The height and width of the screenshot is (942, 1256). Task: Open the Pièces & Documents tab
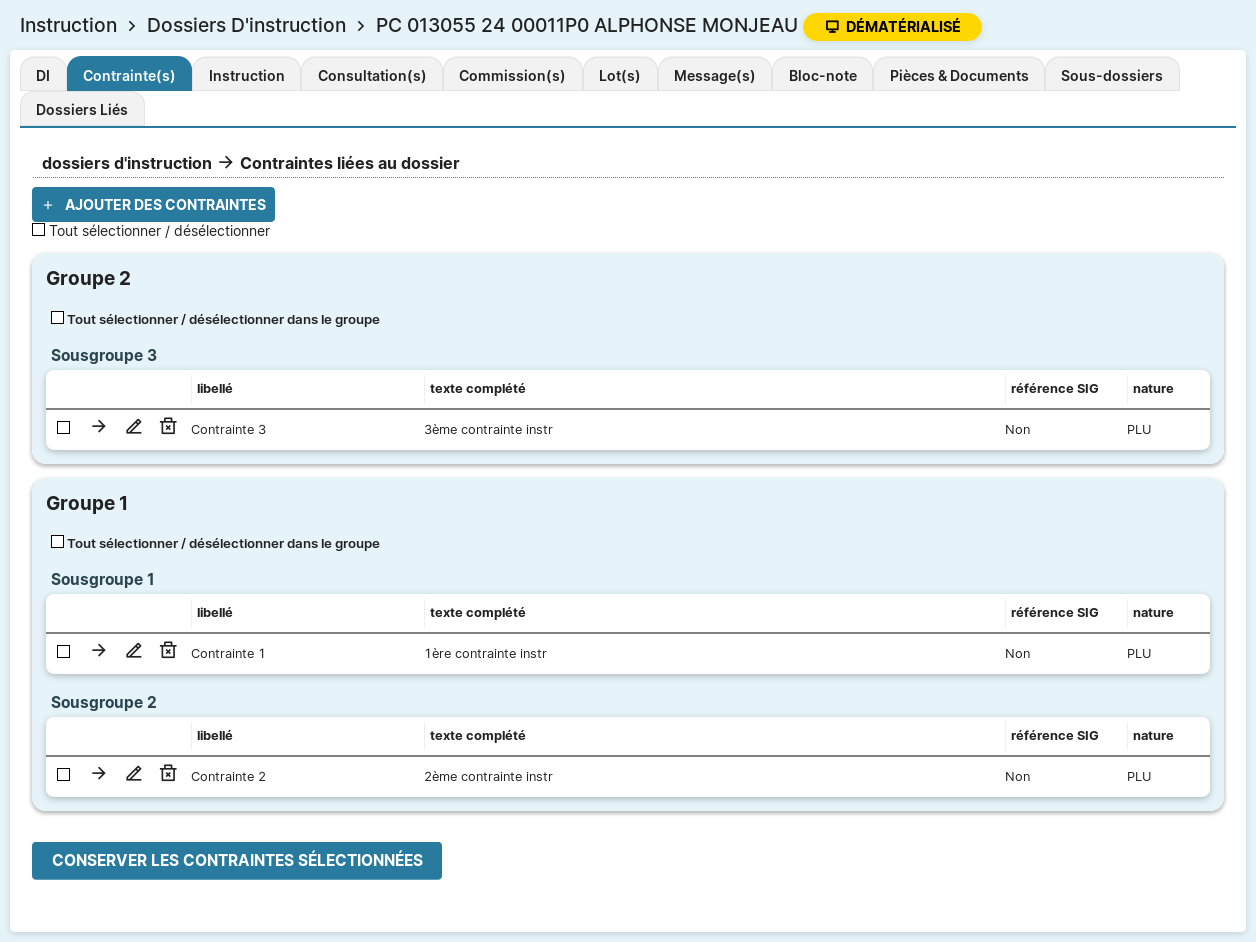coord(959,75)
